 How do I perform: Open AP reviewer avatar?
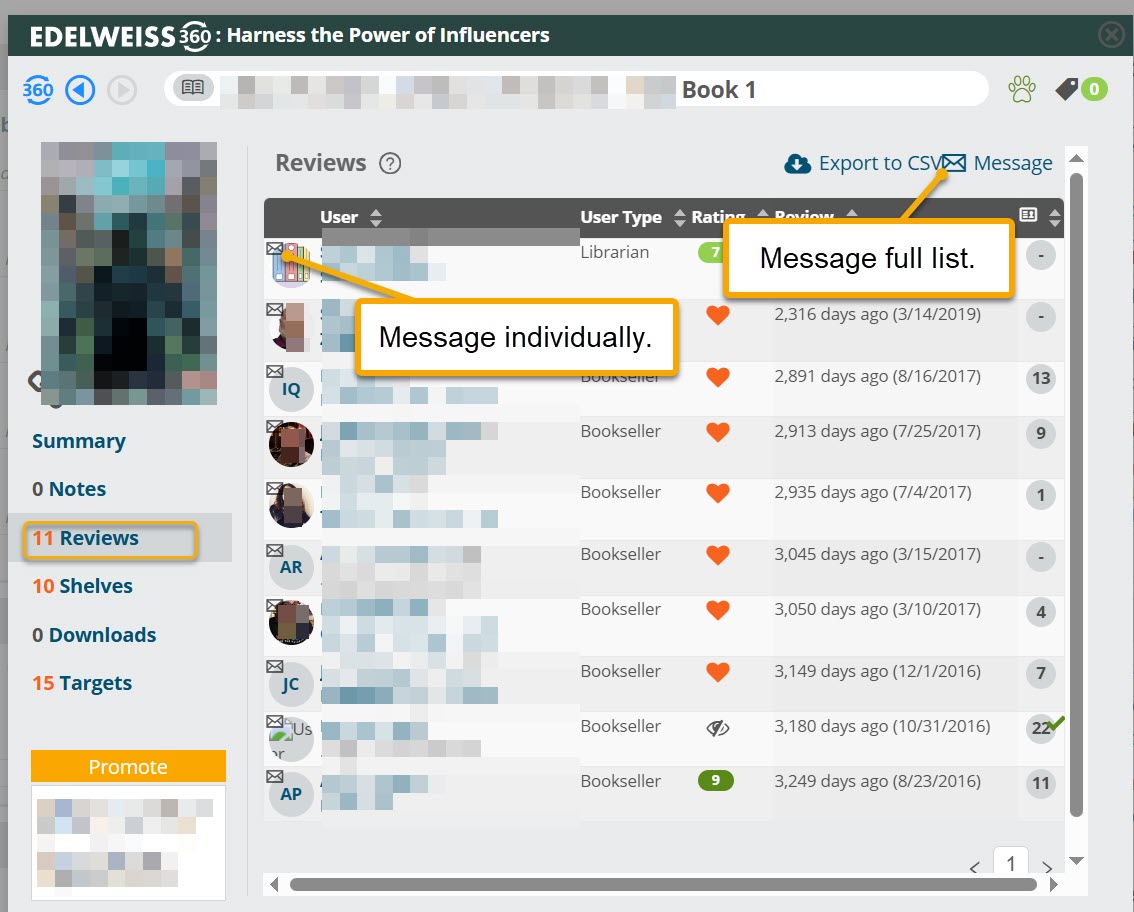pos(291,795)
